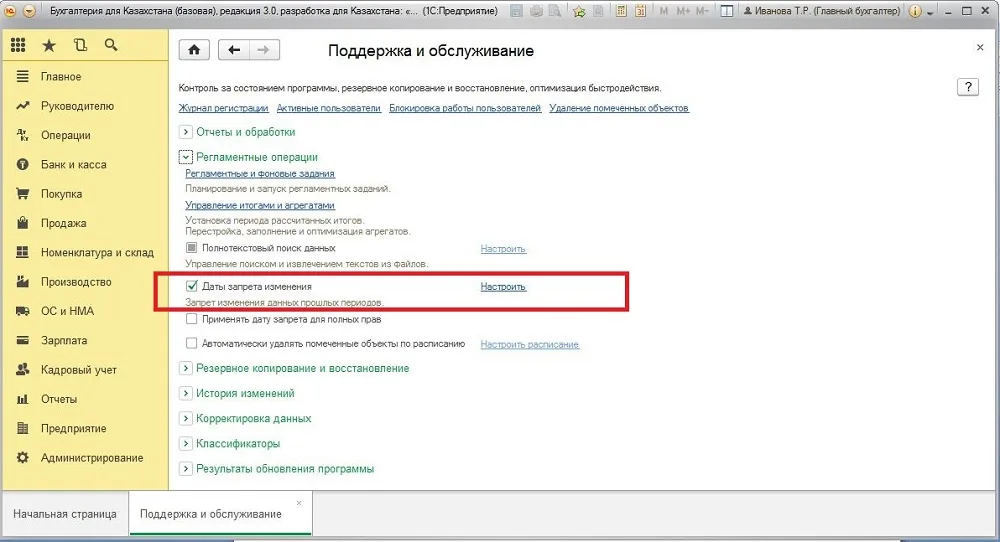Open the dropdown arrow next to info icon
1000x542 pixels.
930,12
